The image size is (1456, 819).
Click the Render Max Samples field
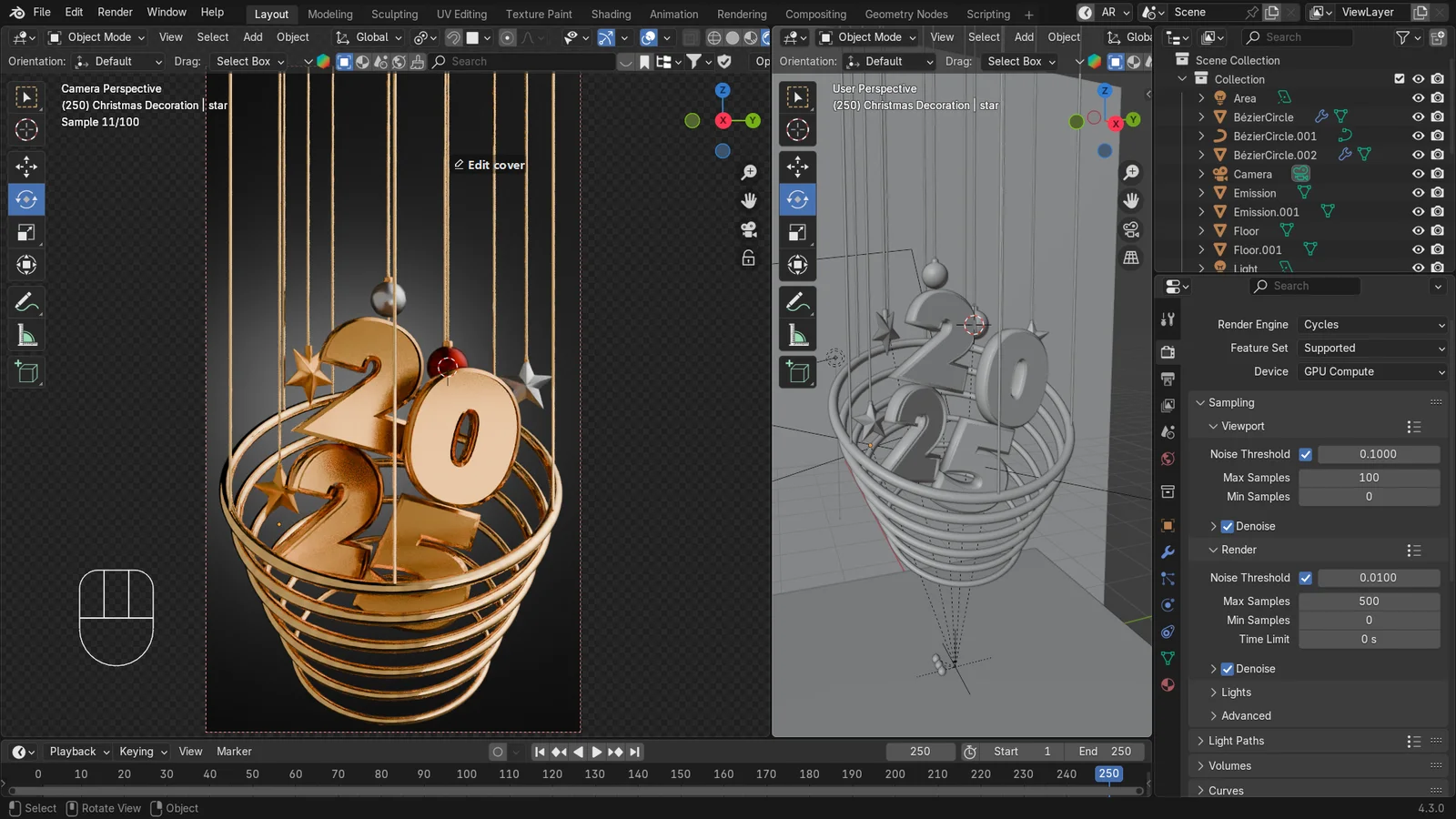(1369, 602)
